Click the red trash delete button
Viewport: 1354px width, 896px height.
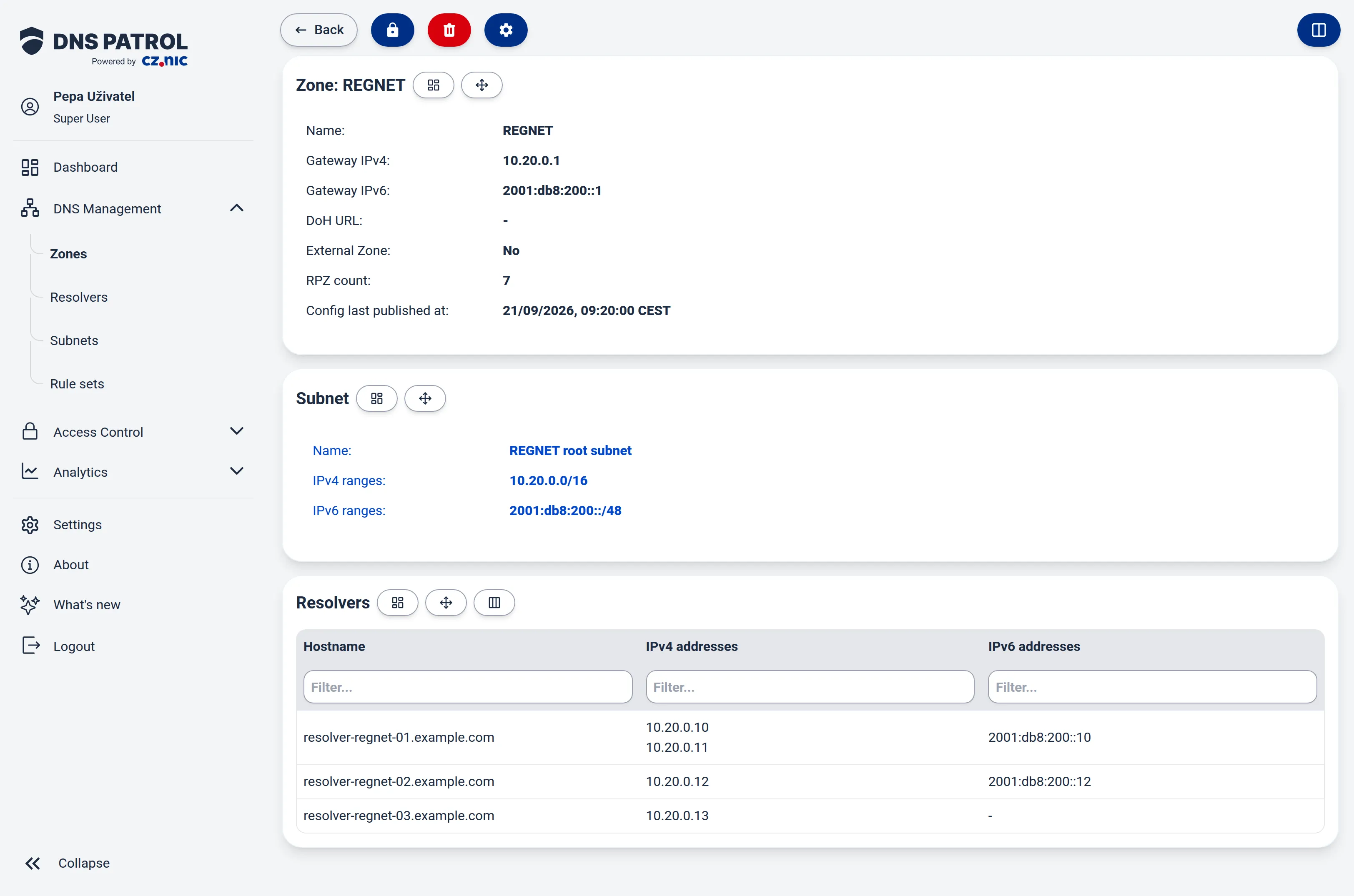(449, 30)
